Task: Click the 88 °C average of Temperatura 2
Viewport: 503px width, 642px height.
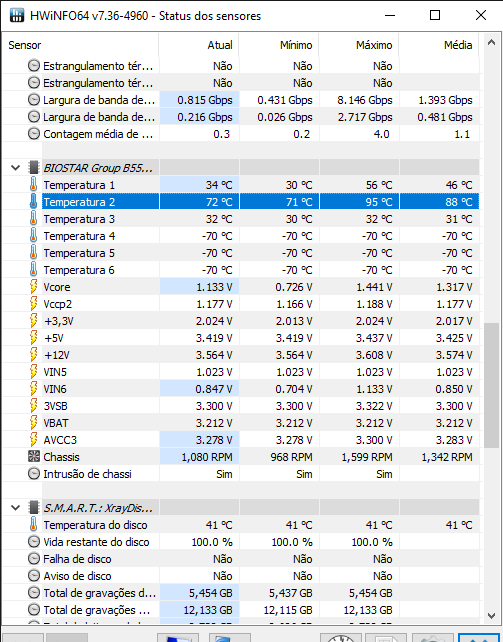Action: (459, 202)
